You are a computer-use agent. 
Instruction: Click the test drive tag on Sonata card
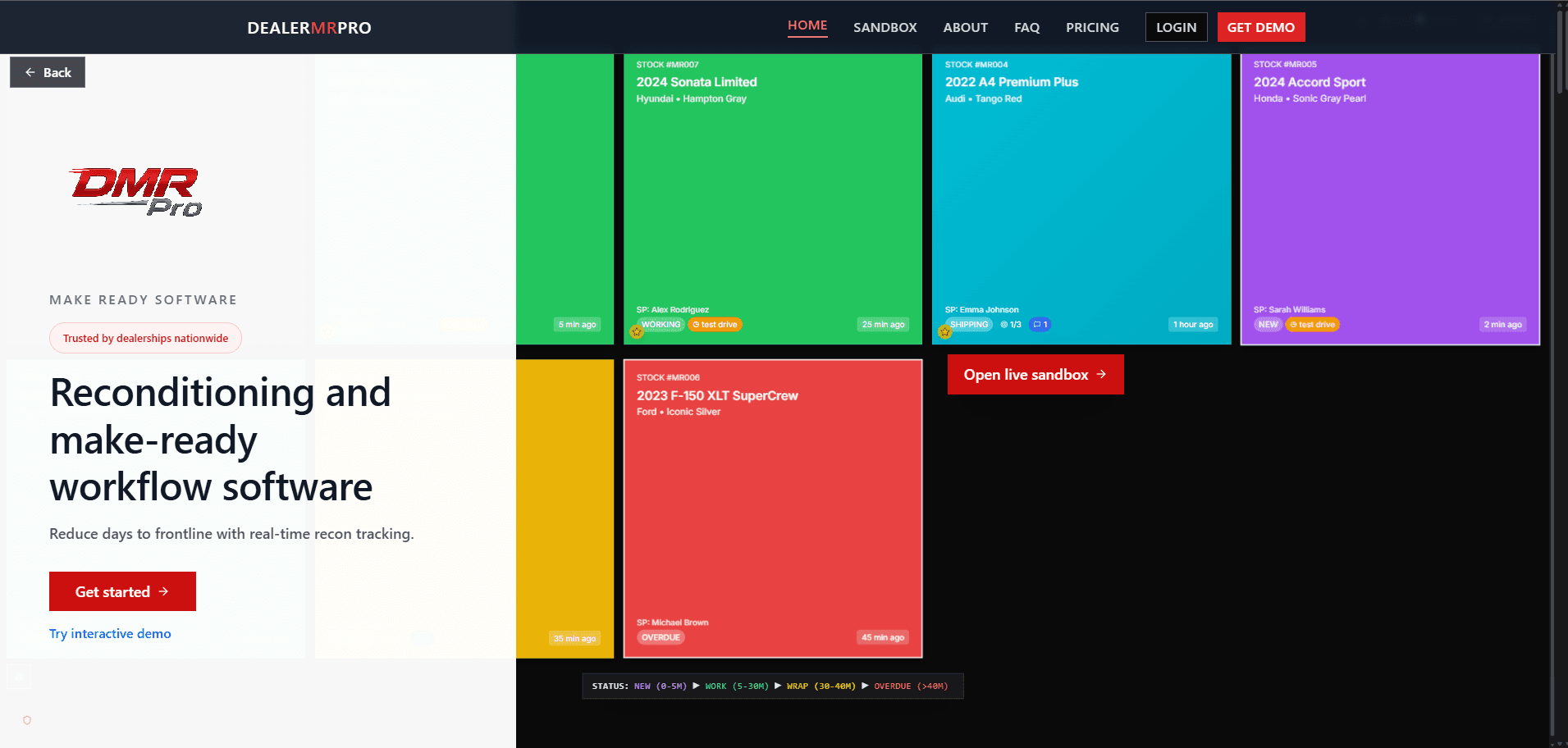(x=715, y=325)
